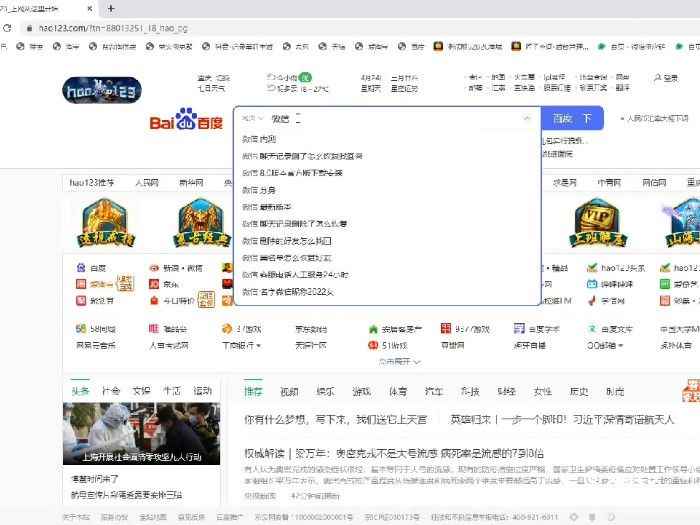
Task: Select the last suggestion ending in 2022
Action: pyautogui.click(x=295, y=291)
